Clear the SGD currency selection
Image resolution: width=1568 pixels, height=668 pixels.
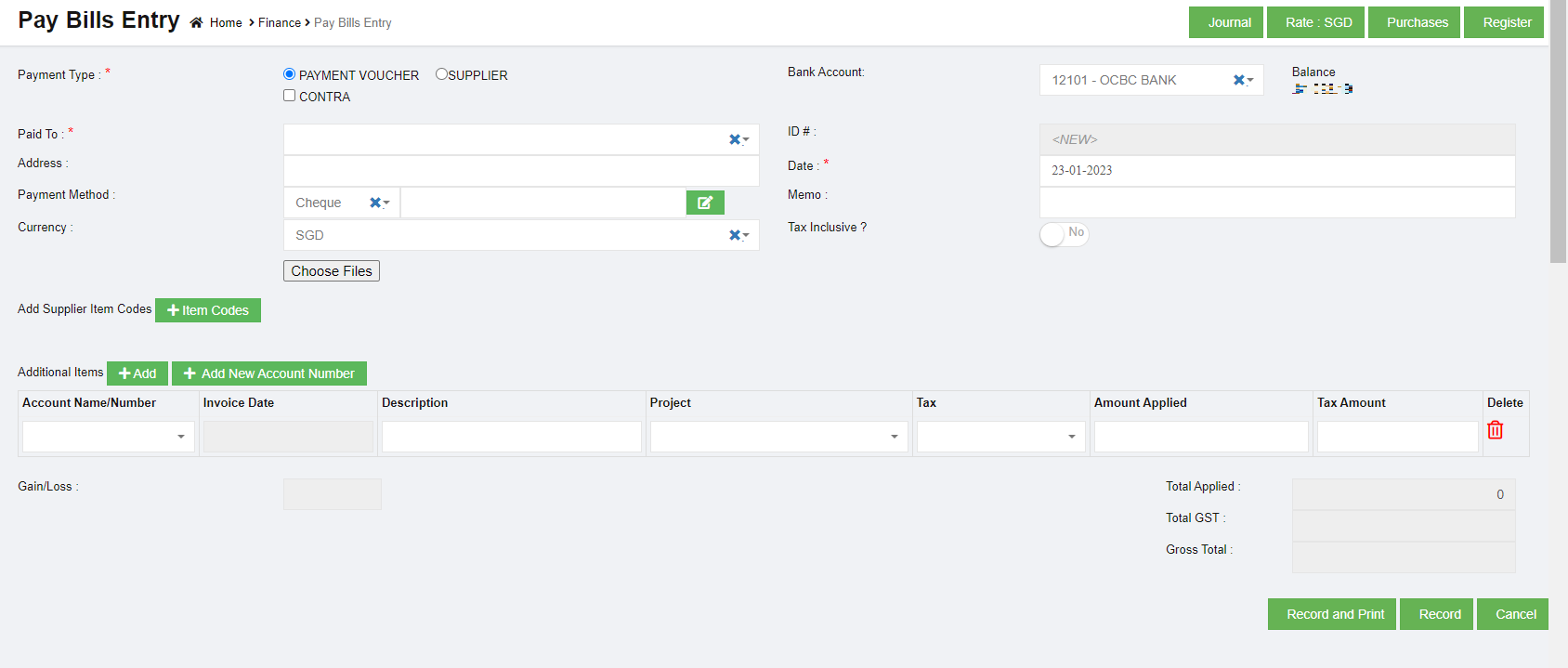(x=735, y=235)
